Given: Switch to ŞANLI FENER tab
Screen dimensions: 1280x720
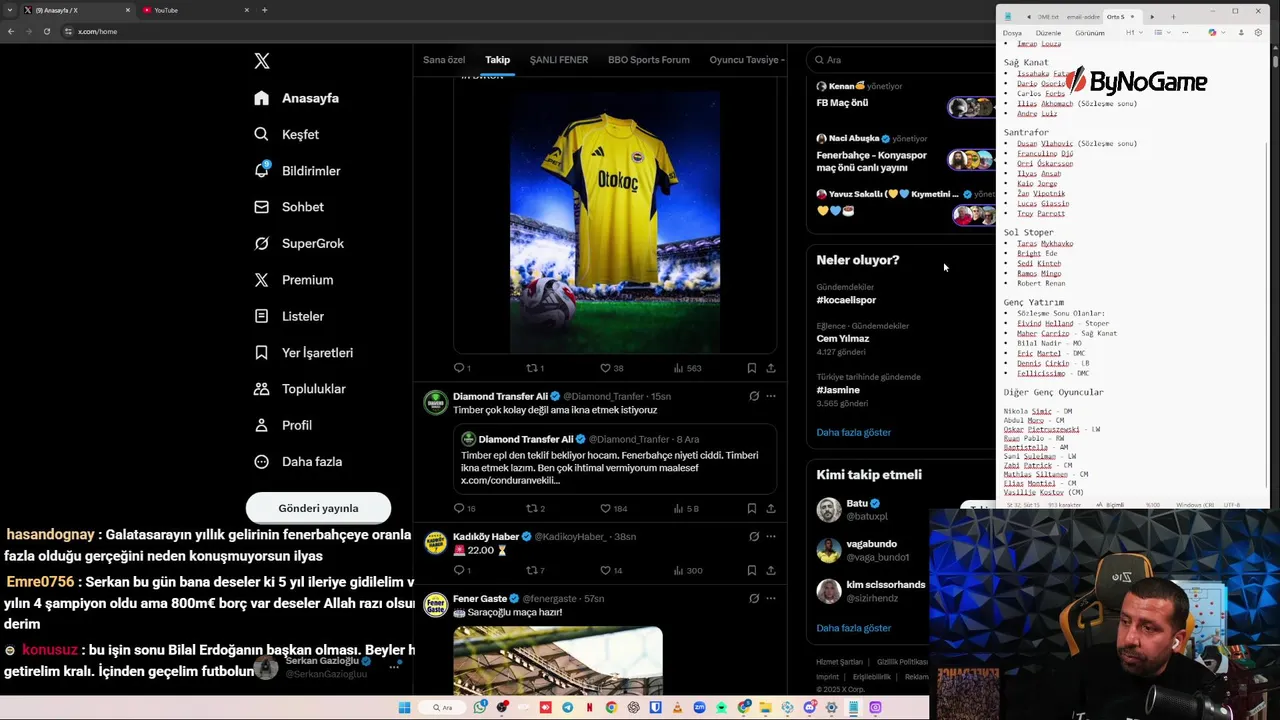Looking at the screenshot, I should (x=559, y=60).
